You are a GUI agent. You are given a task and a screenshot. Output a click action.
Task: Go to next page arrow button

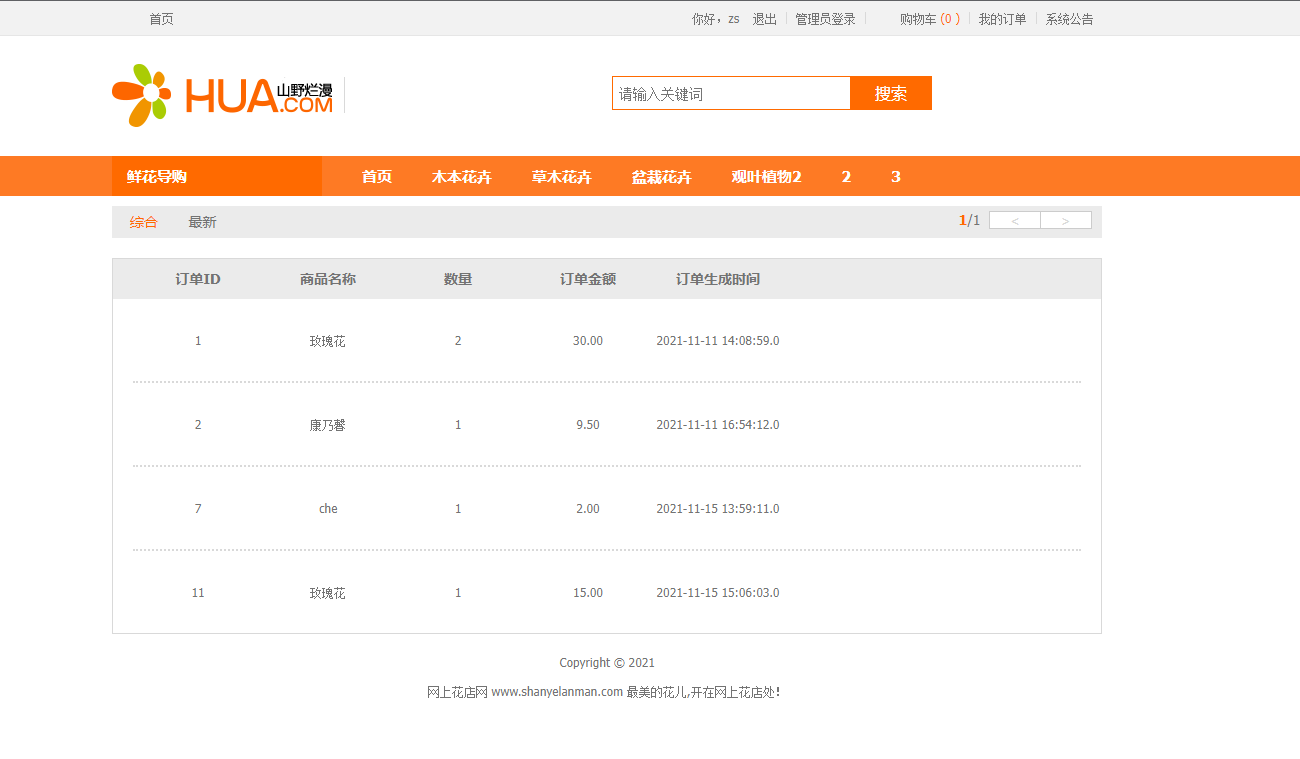[1066, 220]
